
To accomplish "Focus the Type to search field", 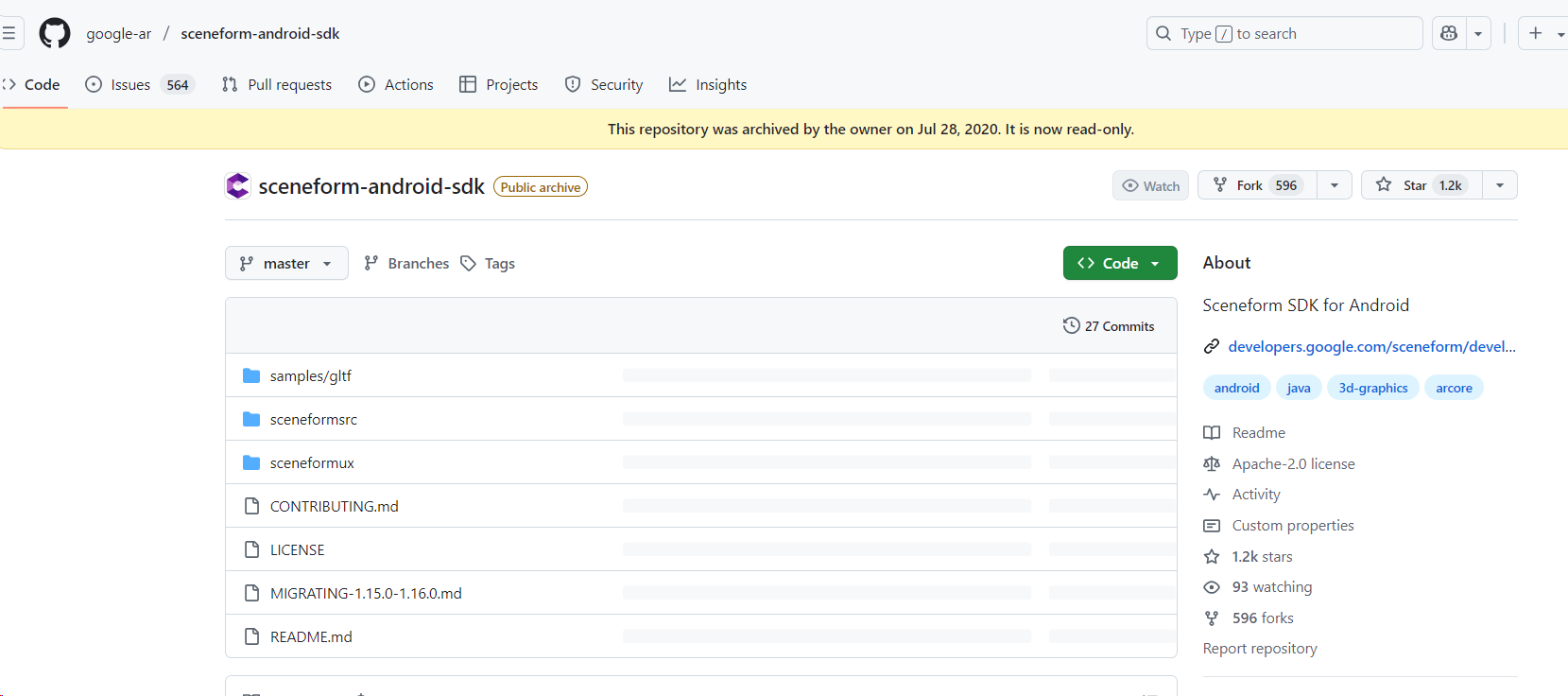I will (1284, 33).
